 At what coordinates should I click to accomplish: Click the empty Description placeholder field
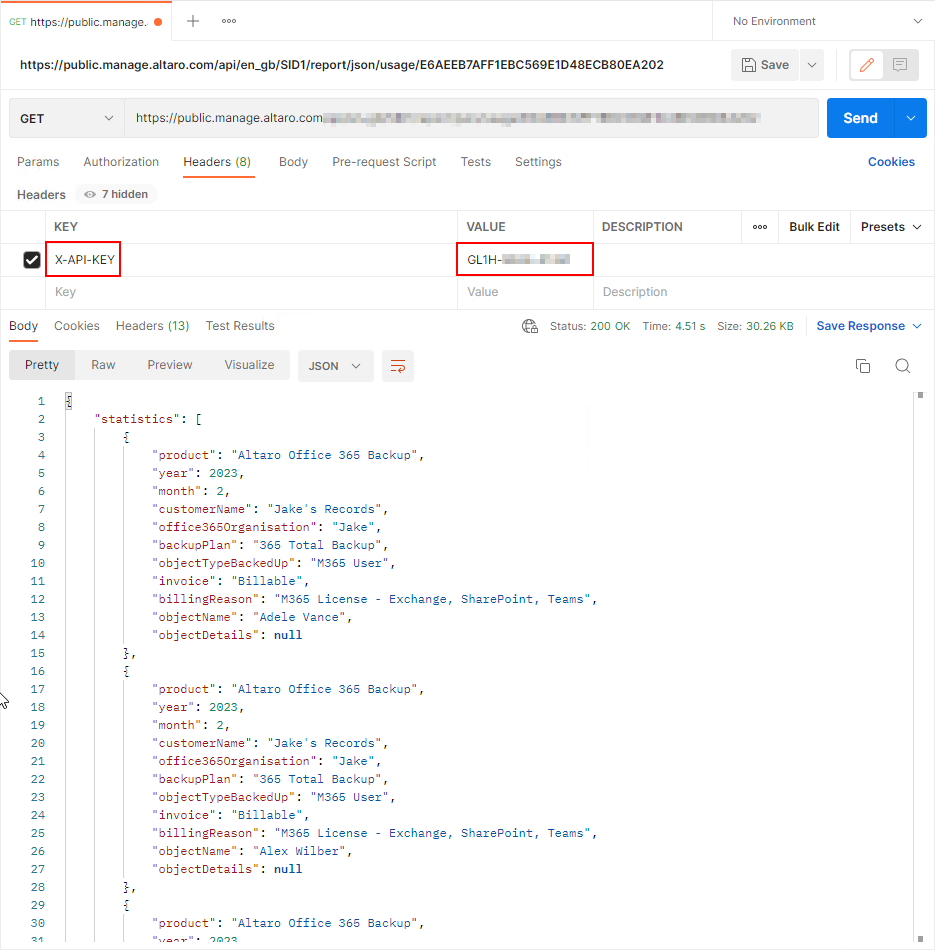[764, 292]
